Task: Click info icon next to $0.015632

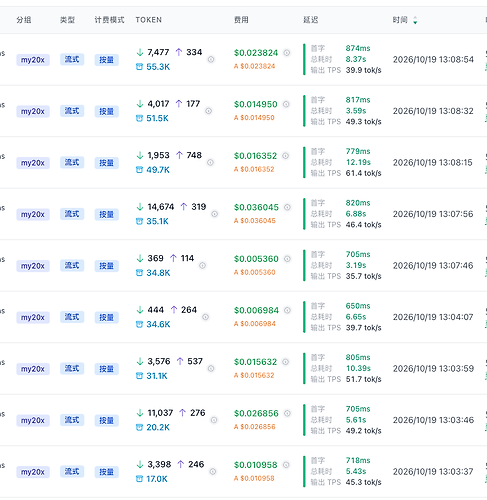Action: point(286,362)
